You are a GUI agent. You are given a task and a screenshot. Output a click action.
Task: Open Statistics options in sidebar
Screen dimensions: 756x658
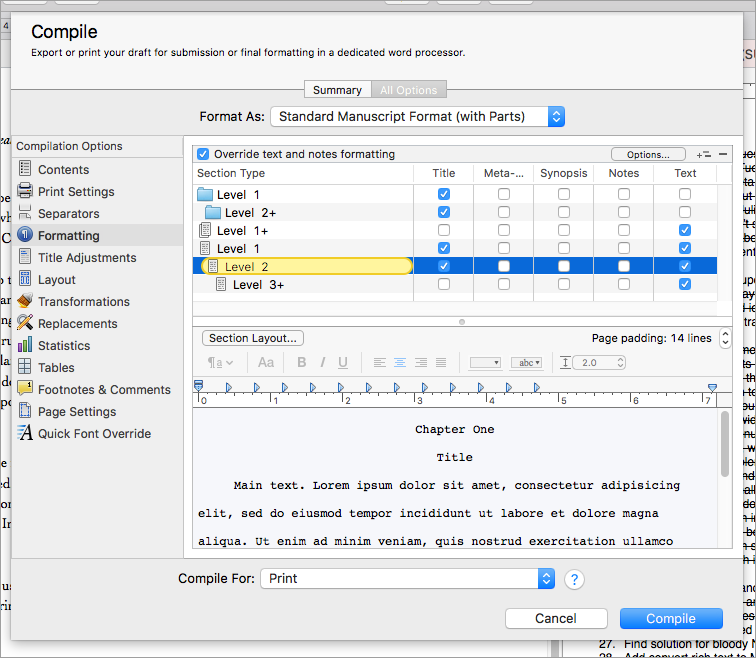point(64,346)
